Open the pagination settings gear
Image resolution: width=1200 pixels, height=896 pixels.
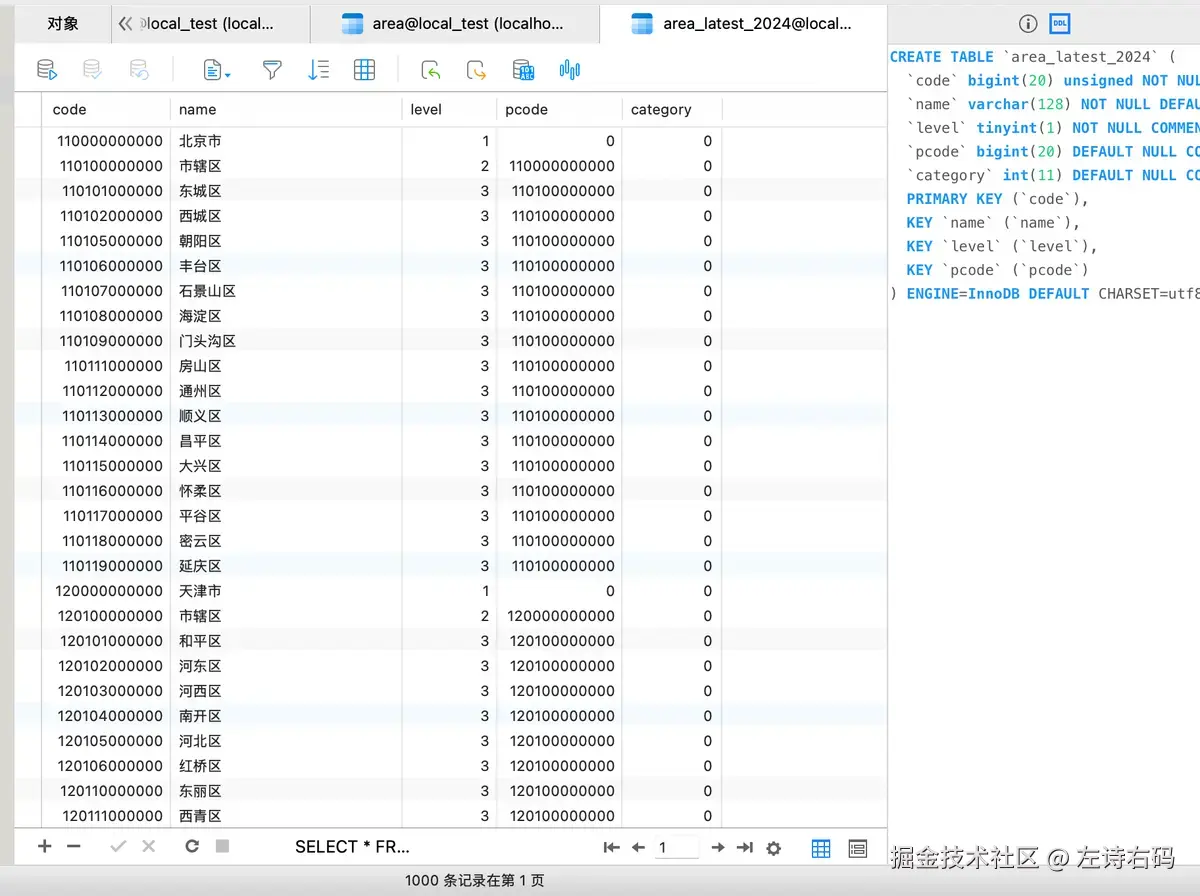coord(773,848)
